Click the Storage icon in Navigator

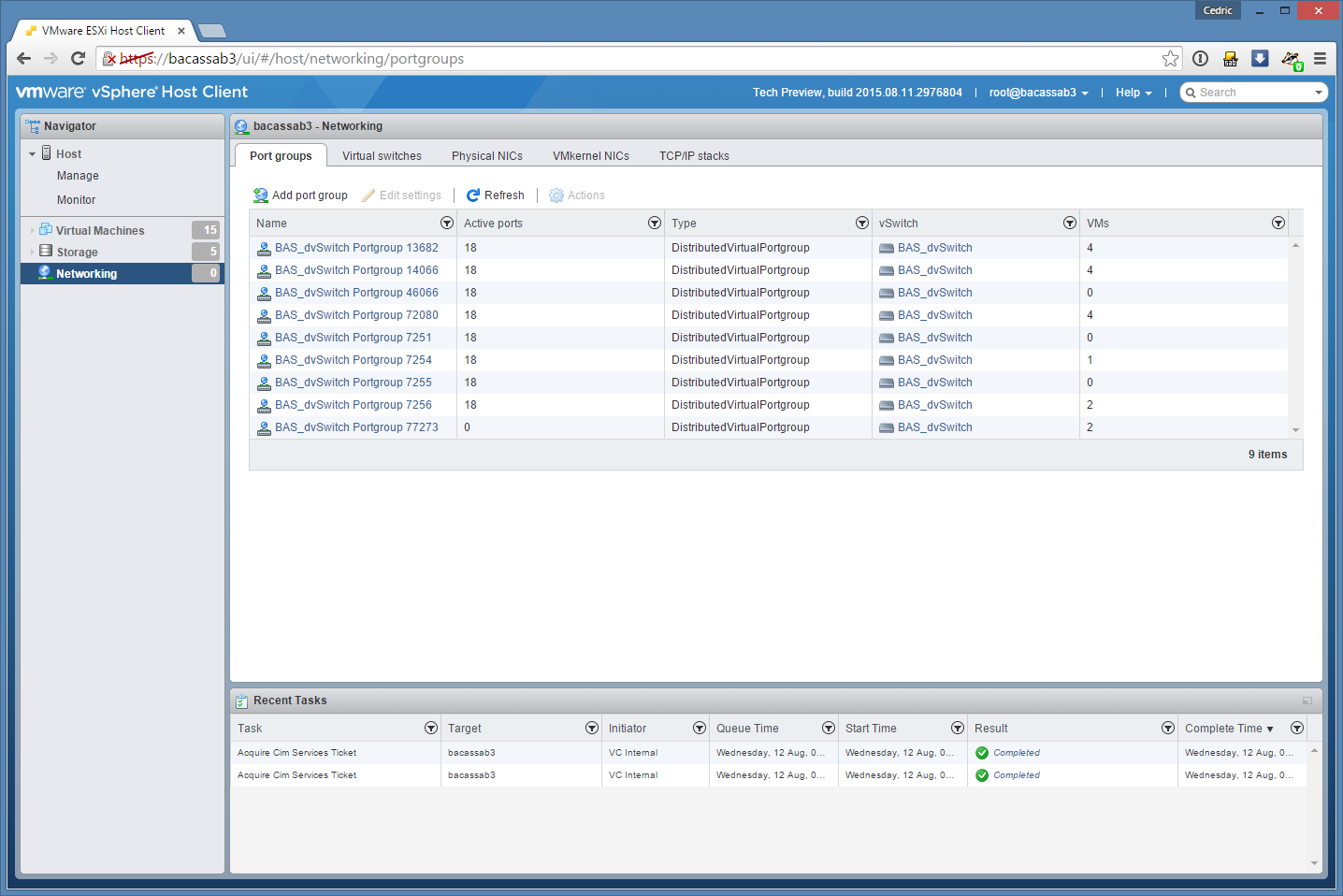[x=46, y=252]
